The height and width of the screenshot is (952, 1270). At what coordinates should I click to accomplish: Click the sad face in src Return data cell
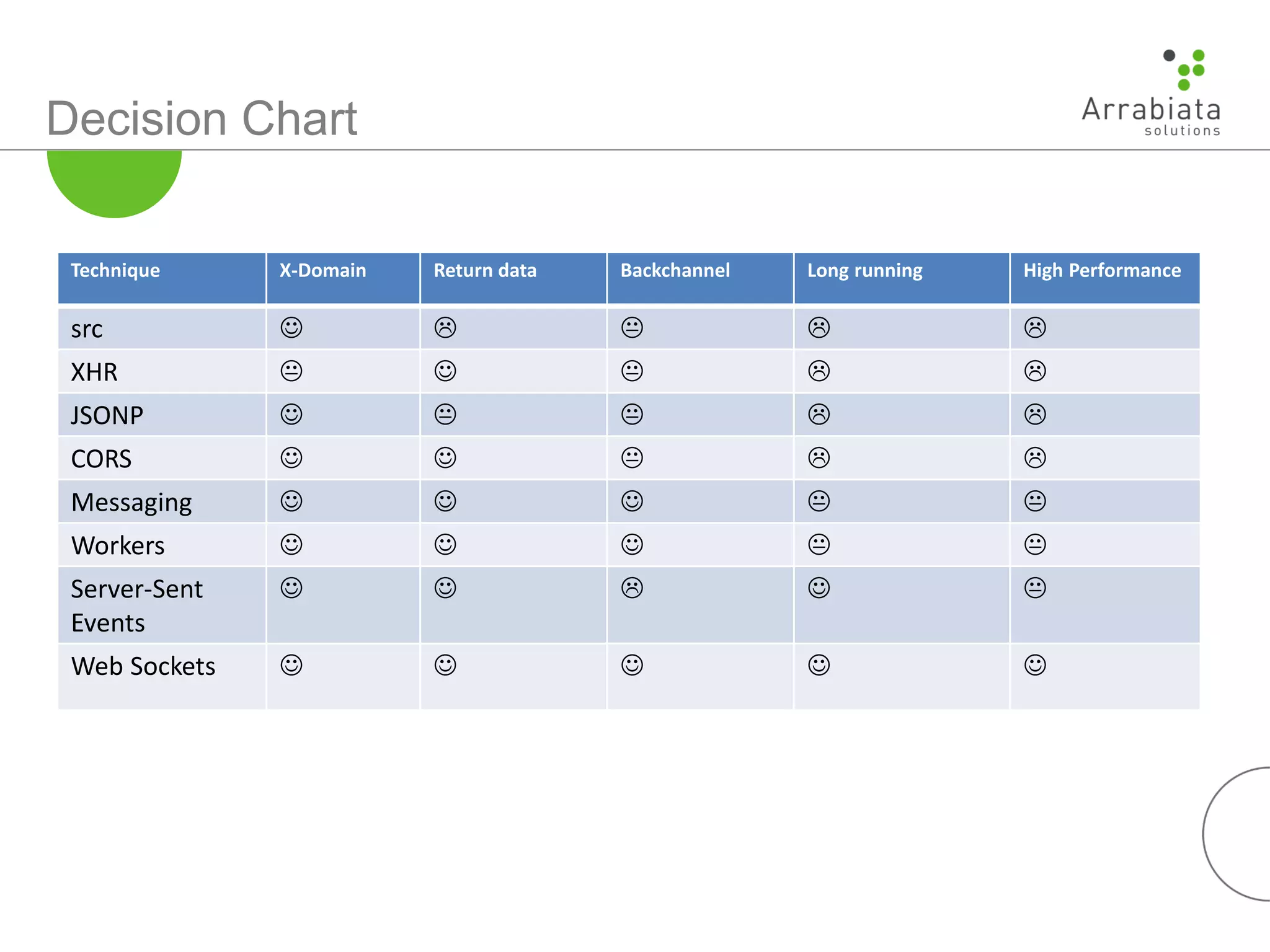(x=445, y=327)
